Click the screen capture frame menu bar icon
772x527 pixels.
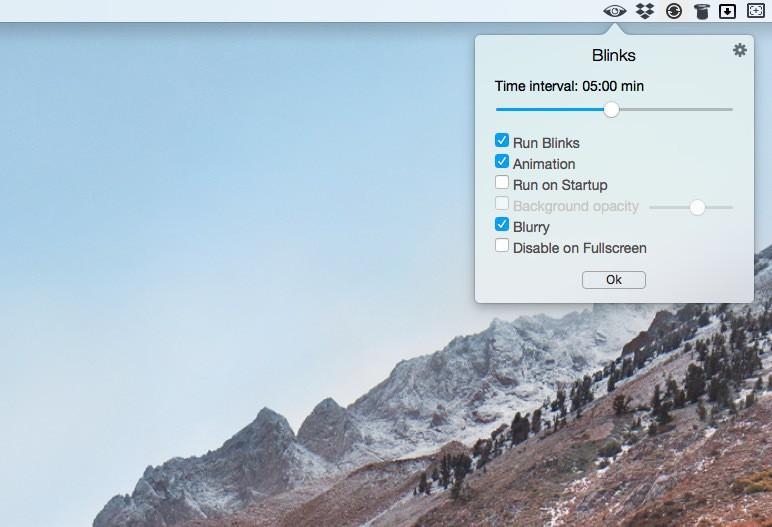(756, 10)
